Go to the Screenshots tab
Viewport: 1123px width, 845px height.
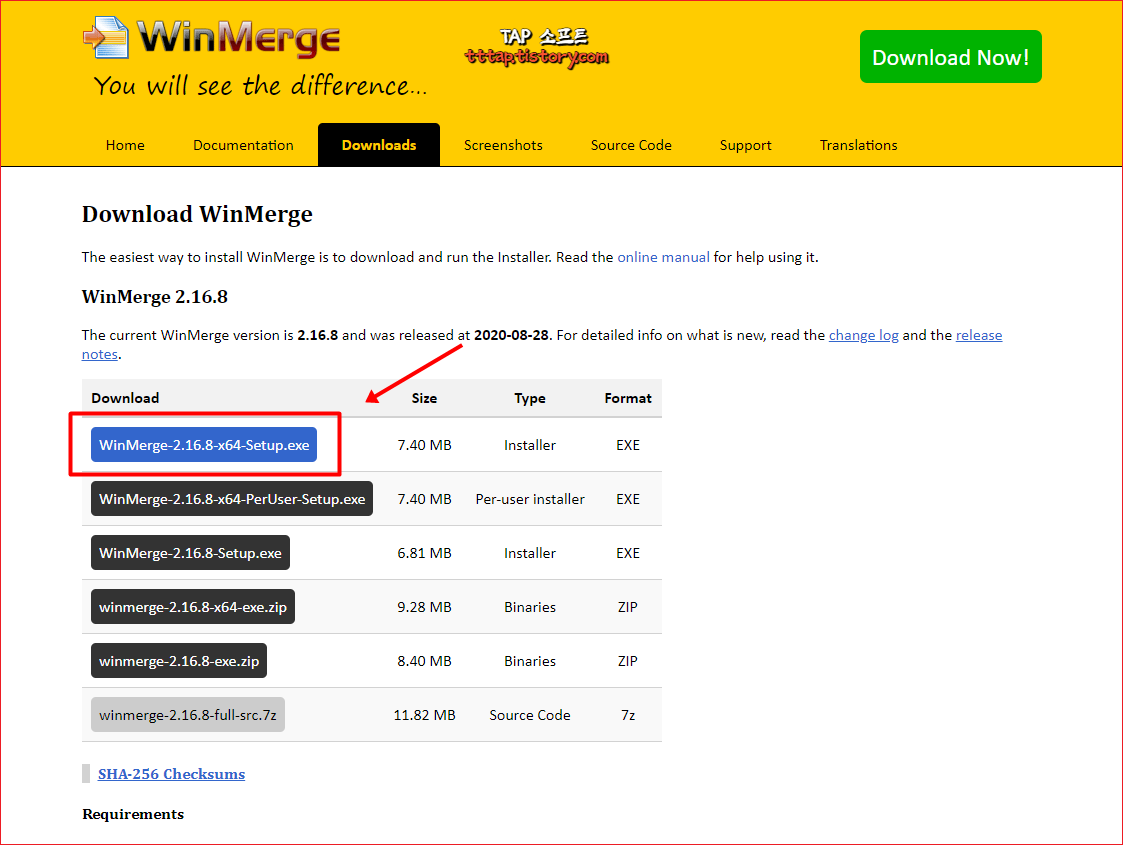(503, 145)
